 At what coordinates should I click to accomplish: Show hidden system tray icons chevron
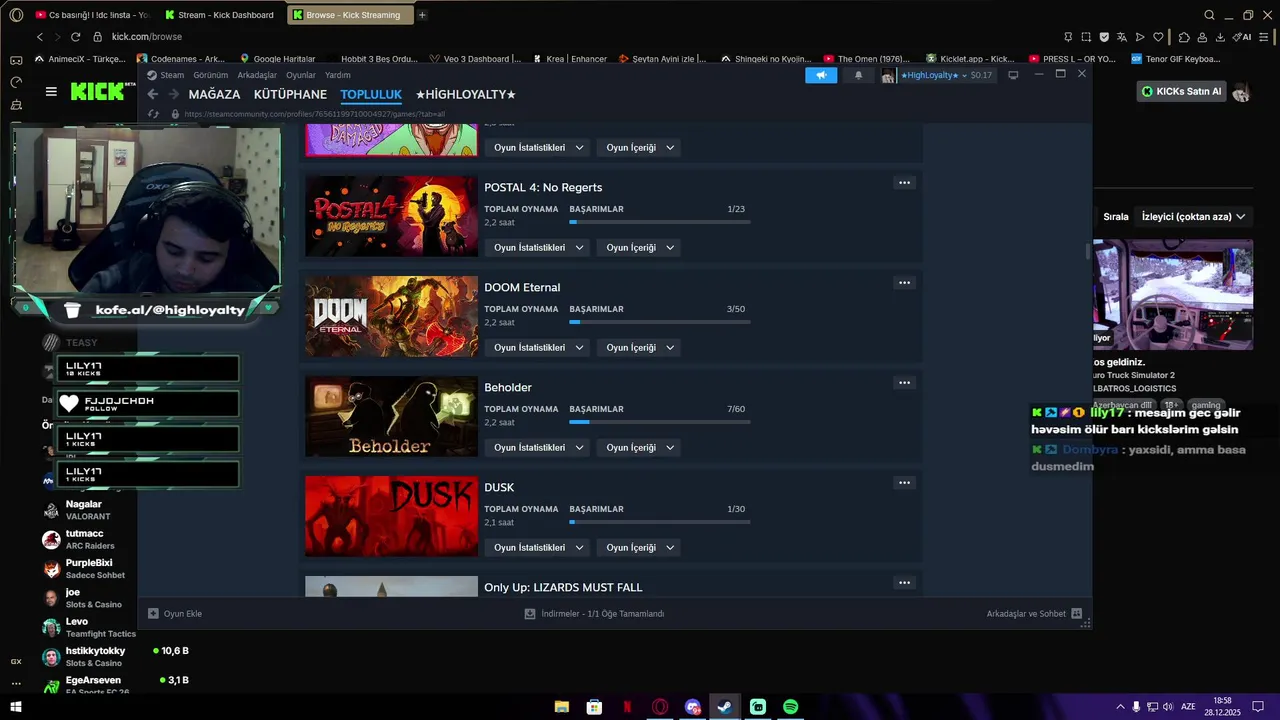(1120, 707)
